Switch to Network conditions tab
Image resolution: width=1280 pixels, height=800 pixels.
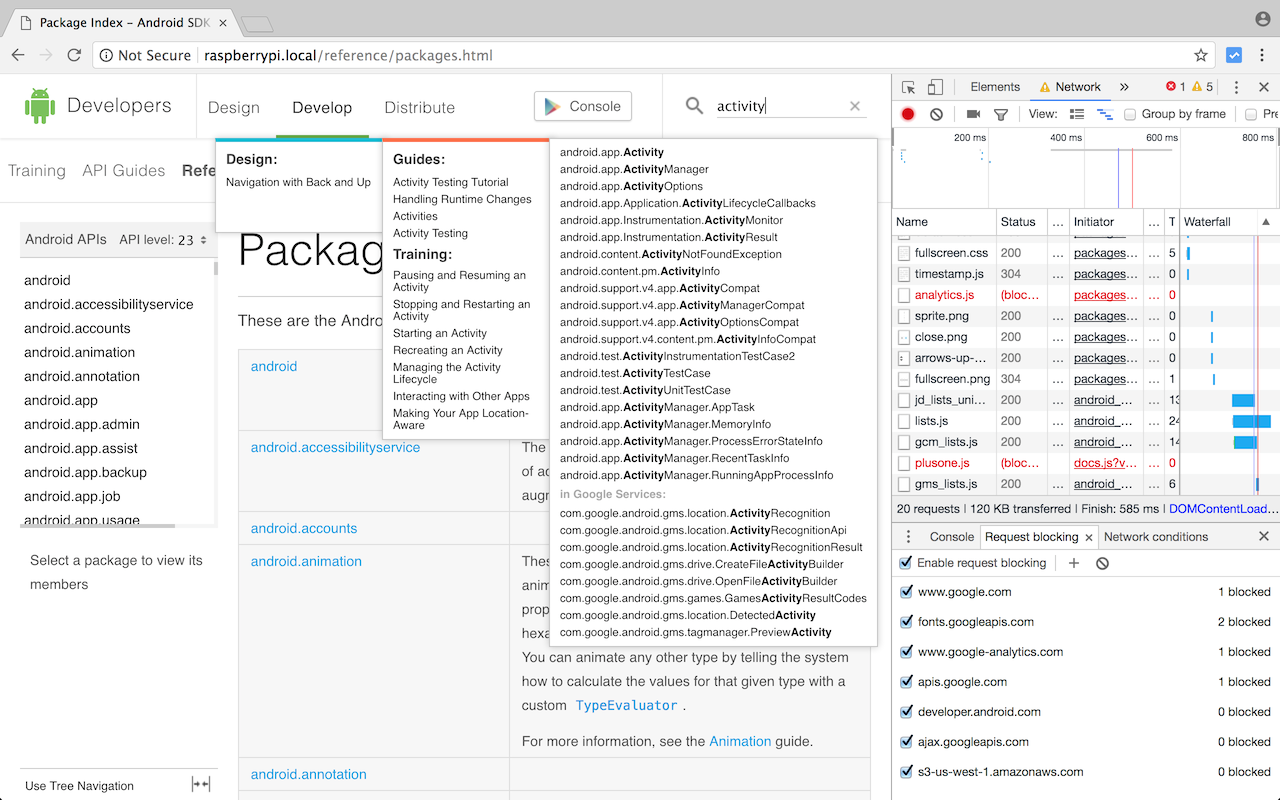pos(1156,537)
